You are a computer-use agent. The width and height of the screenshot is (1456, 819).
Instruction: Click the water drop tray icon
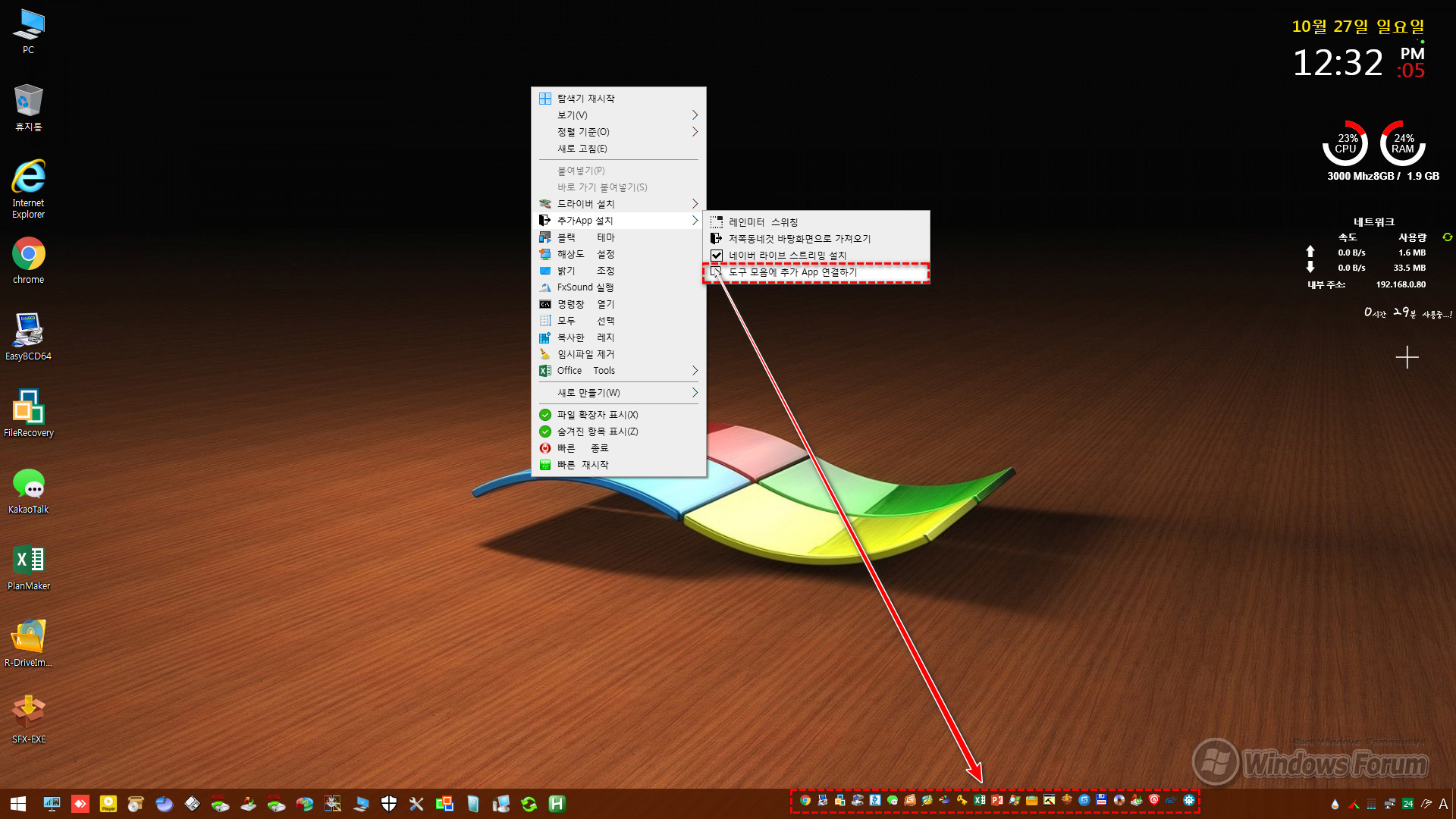(1335, 804)
